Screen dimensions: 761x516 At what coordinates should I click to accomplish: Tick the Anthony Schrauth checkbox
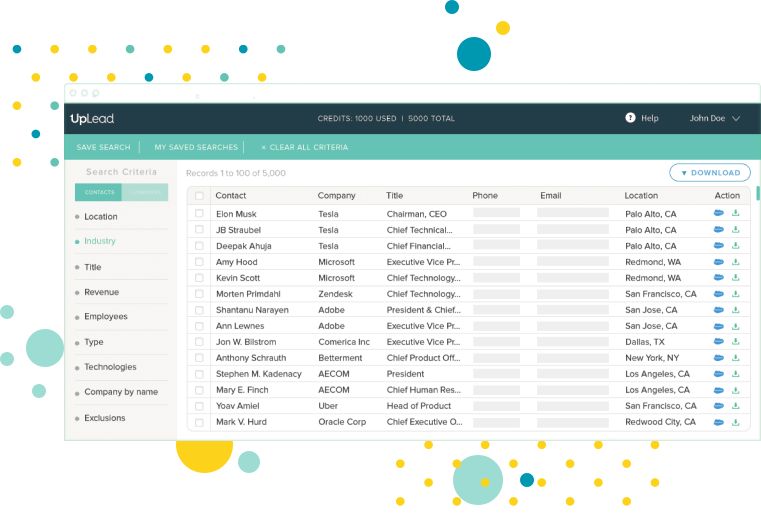[199, 358]
